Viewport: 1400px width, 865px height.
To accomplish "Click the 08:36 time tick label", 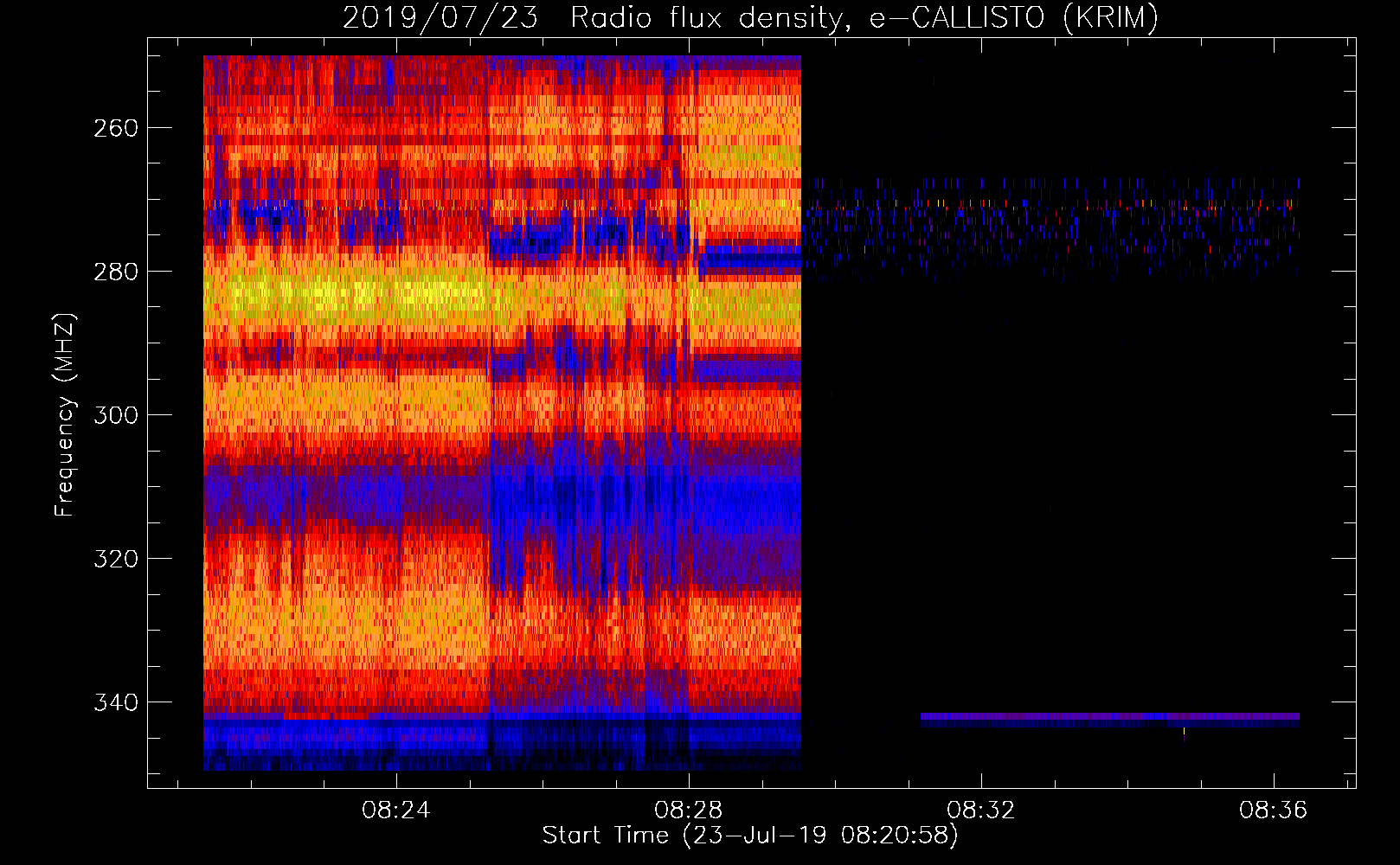I will tap(1274, 811).
